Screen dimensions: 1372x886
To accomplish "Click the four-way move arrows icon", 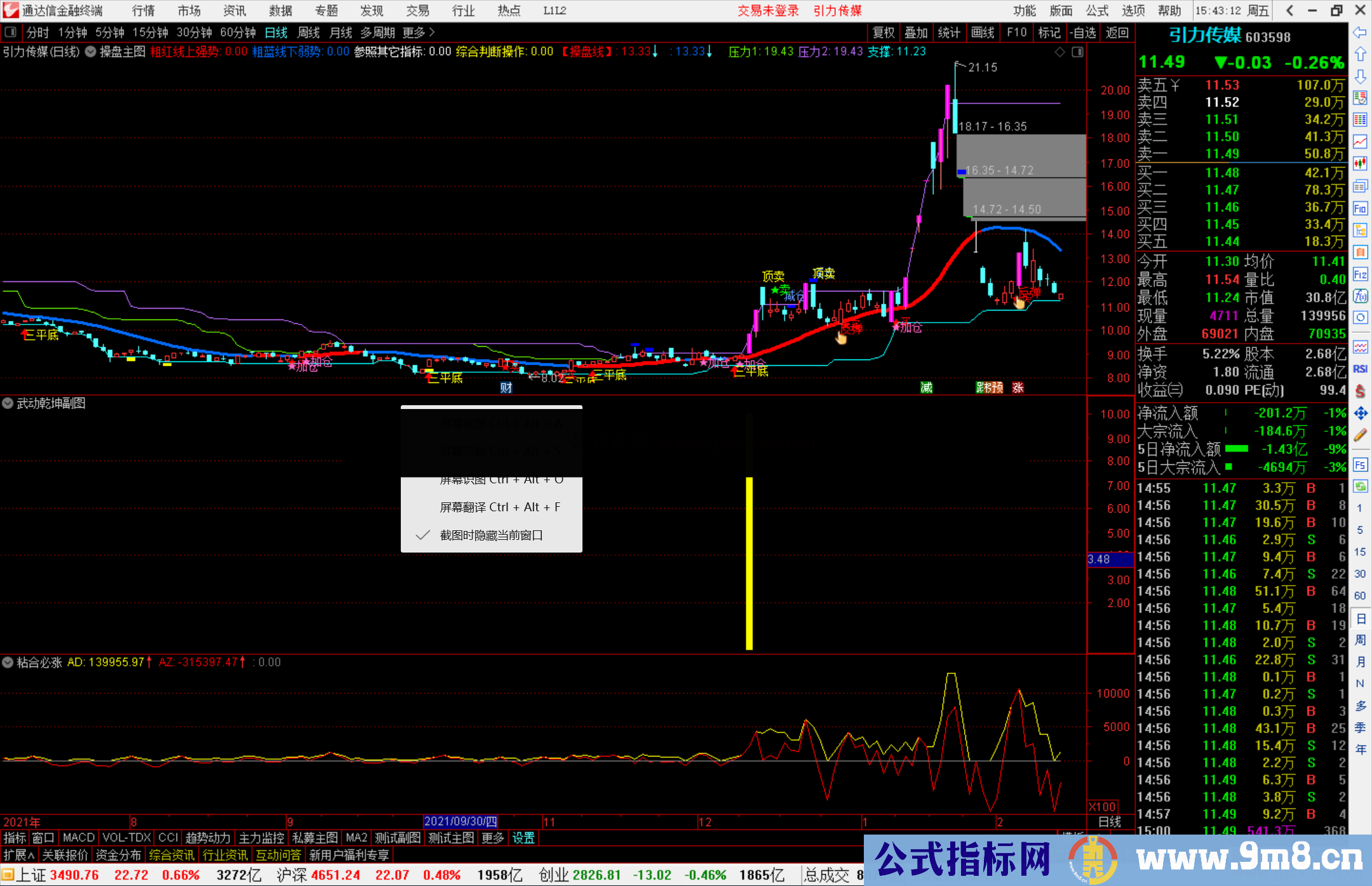I will coord(1360,413).
